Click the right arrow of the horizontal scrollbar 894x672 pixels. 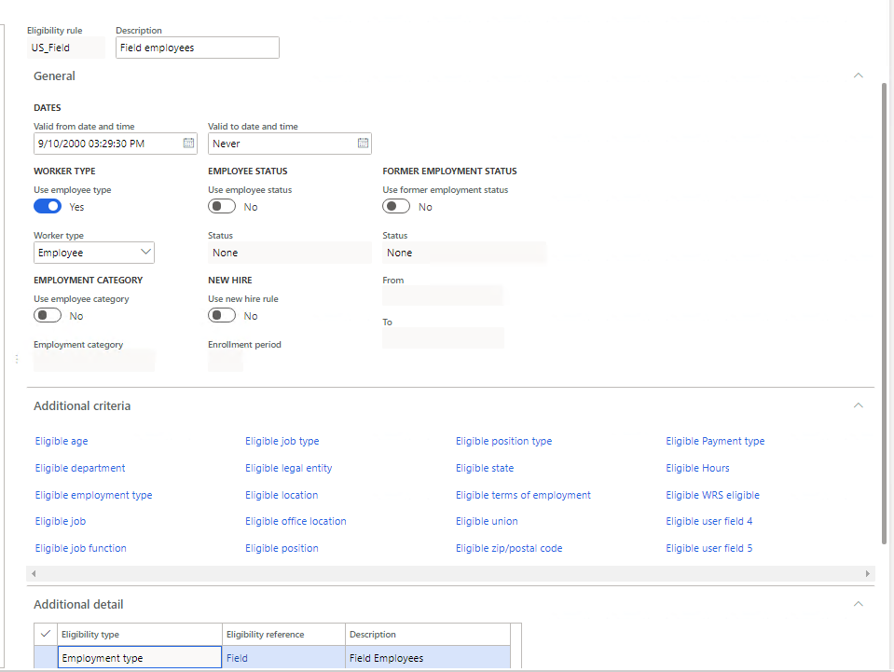click(867, 574)
